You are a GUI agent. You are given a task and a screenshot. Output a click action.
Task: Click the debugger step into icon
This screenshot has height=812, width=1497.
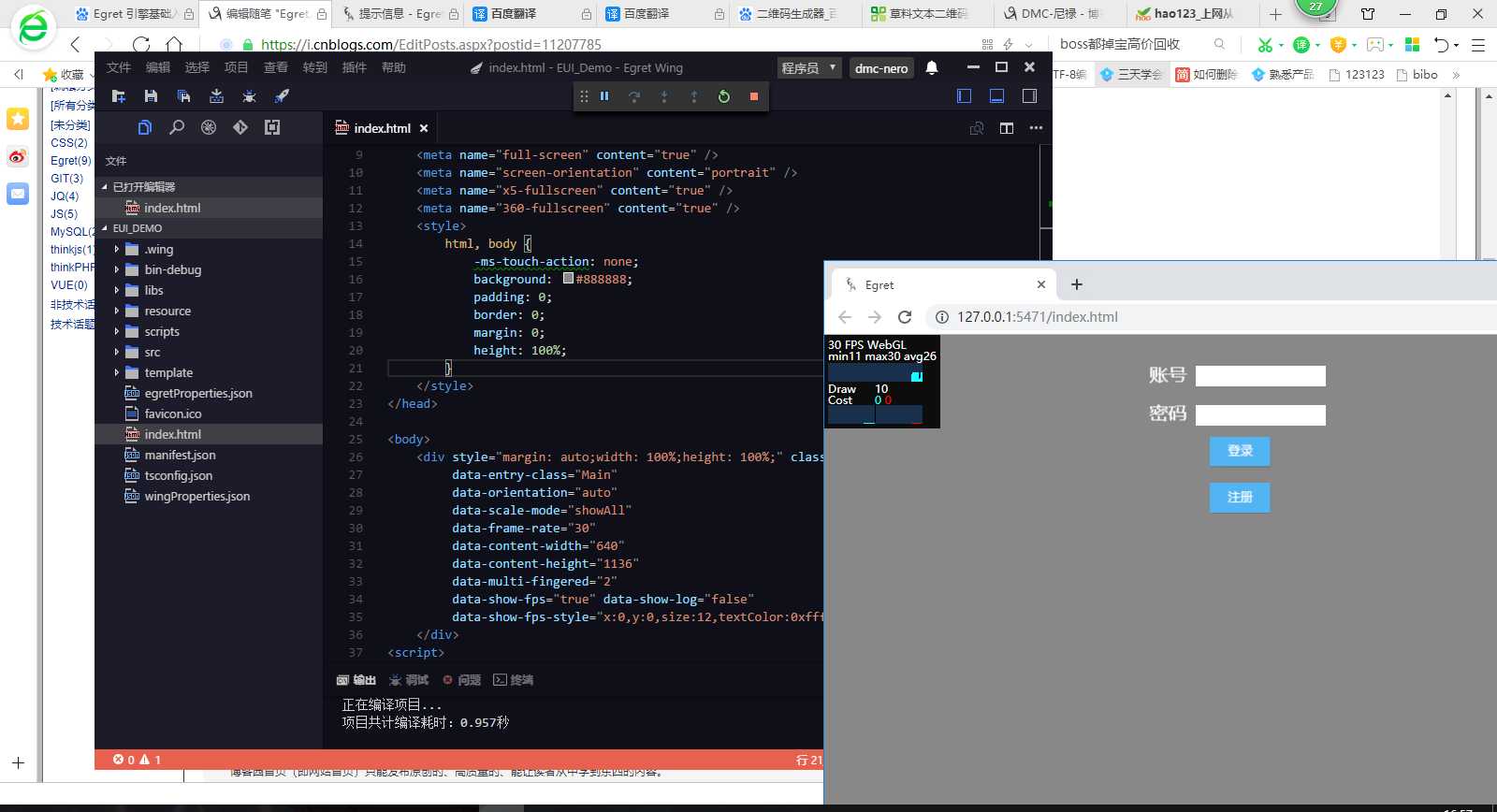point(664,96)
